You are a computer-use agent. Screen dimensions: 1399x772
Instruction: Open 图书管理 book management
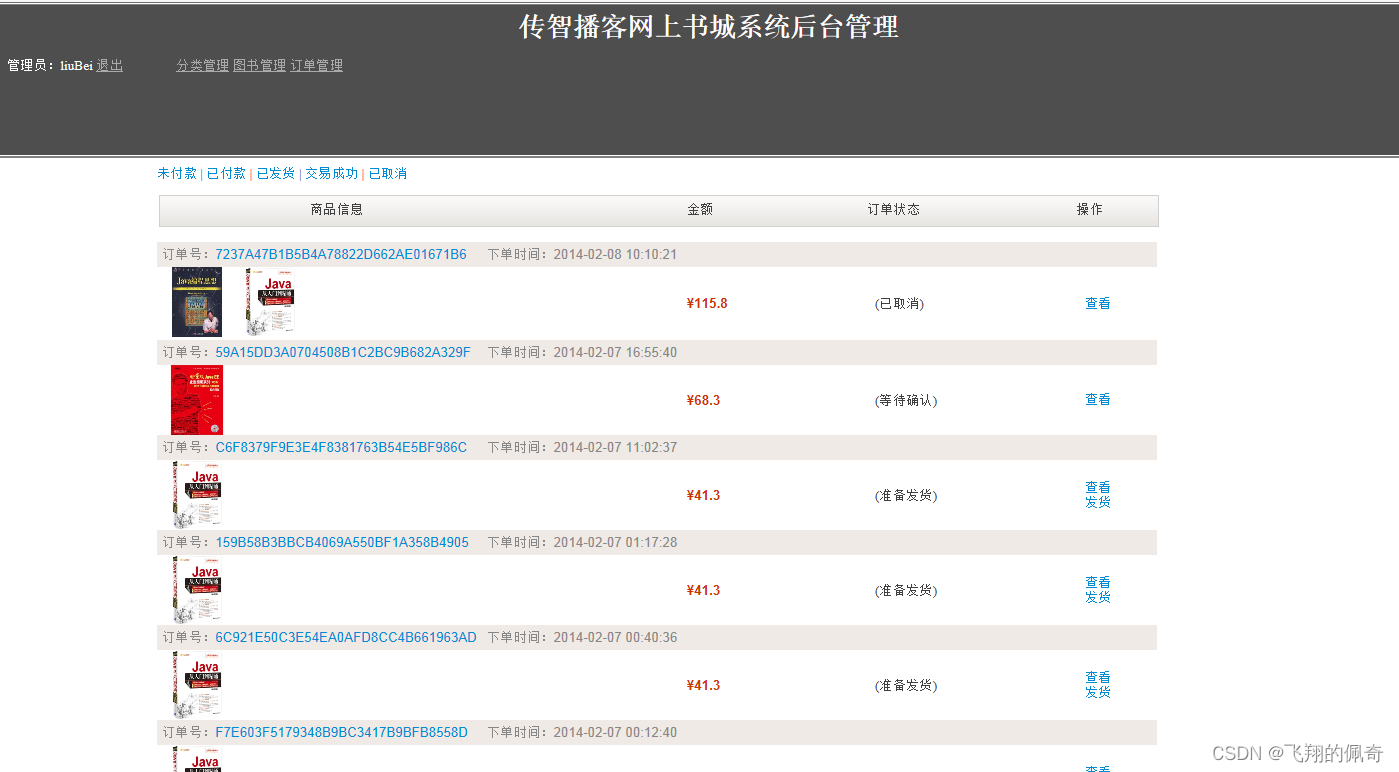[260, 65]
